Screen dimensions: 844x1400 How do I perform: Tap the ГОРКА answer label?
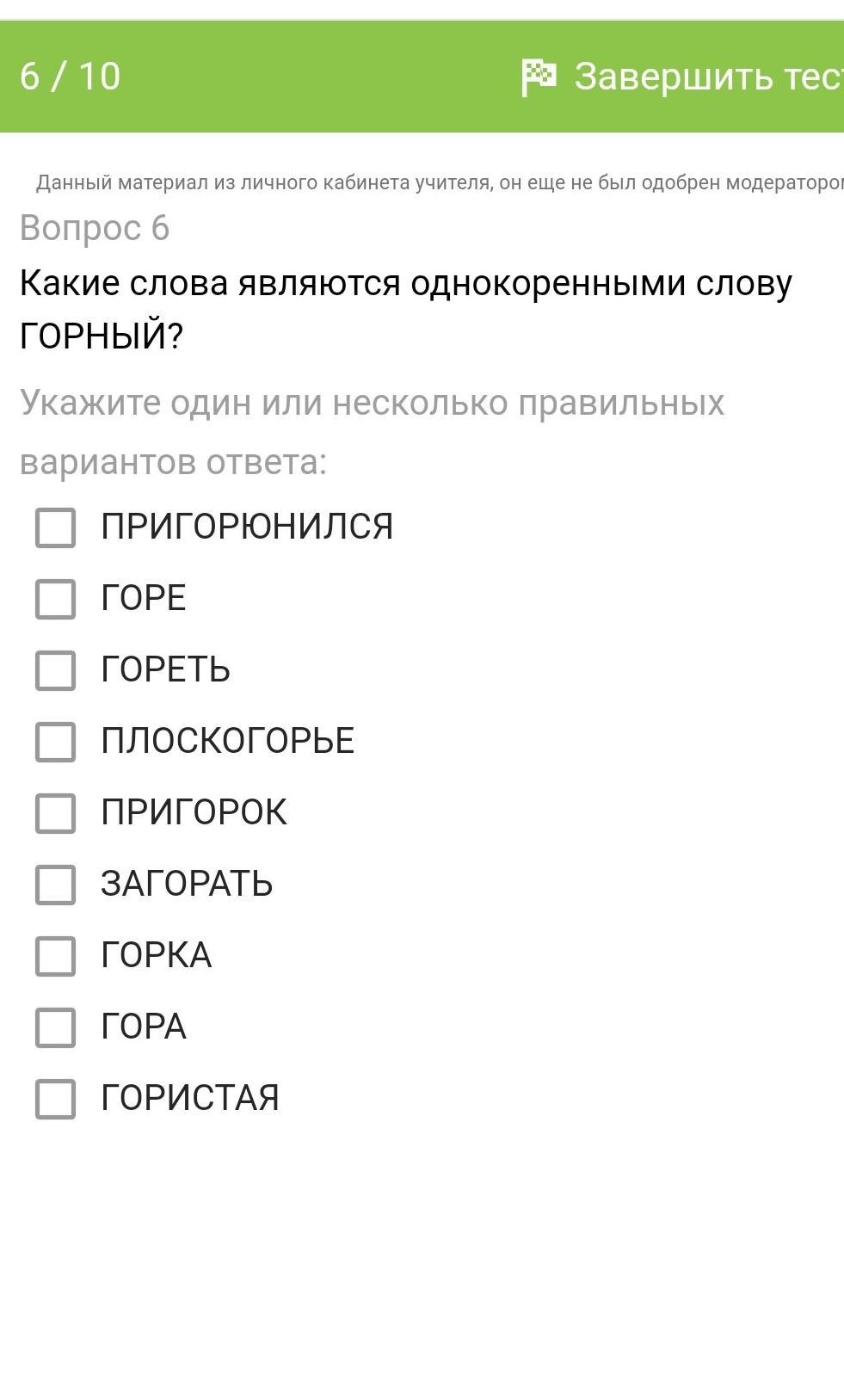point(156,955)
